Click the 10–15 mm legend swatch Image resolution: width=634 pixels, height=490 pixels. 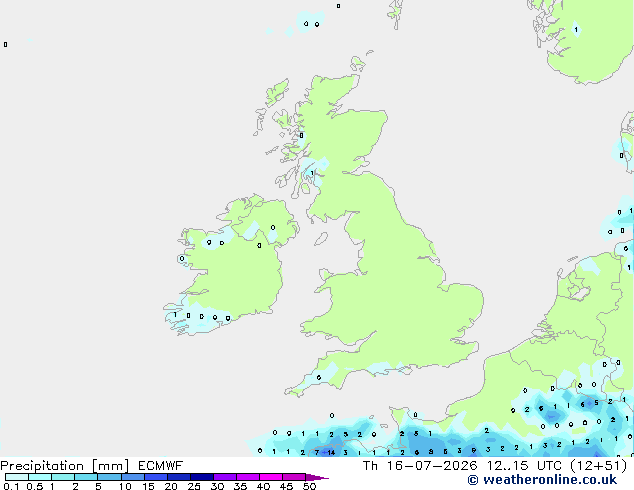[x=132, y=477]
